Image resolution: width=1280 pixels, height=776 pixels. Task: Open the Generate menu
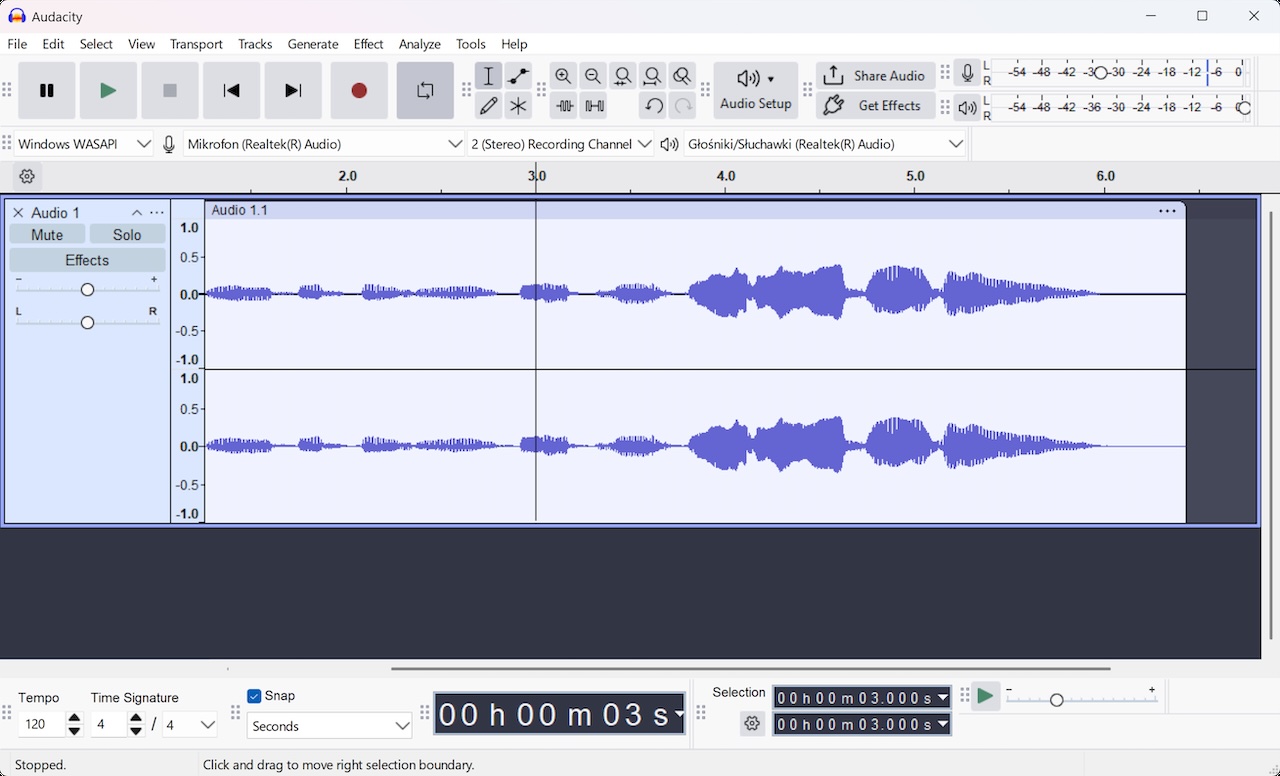coord(313,44)
